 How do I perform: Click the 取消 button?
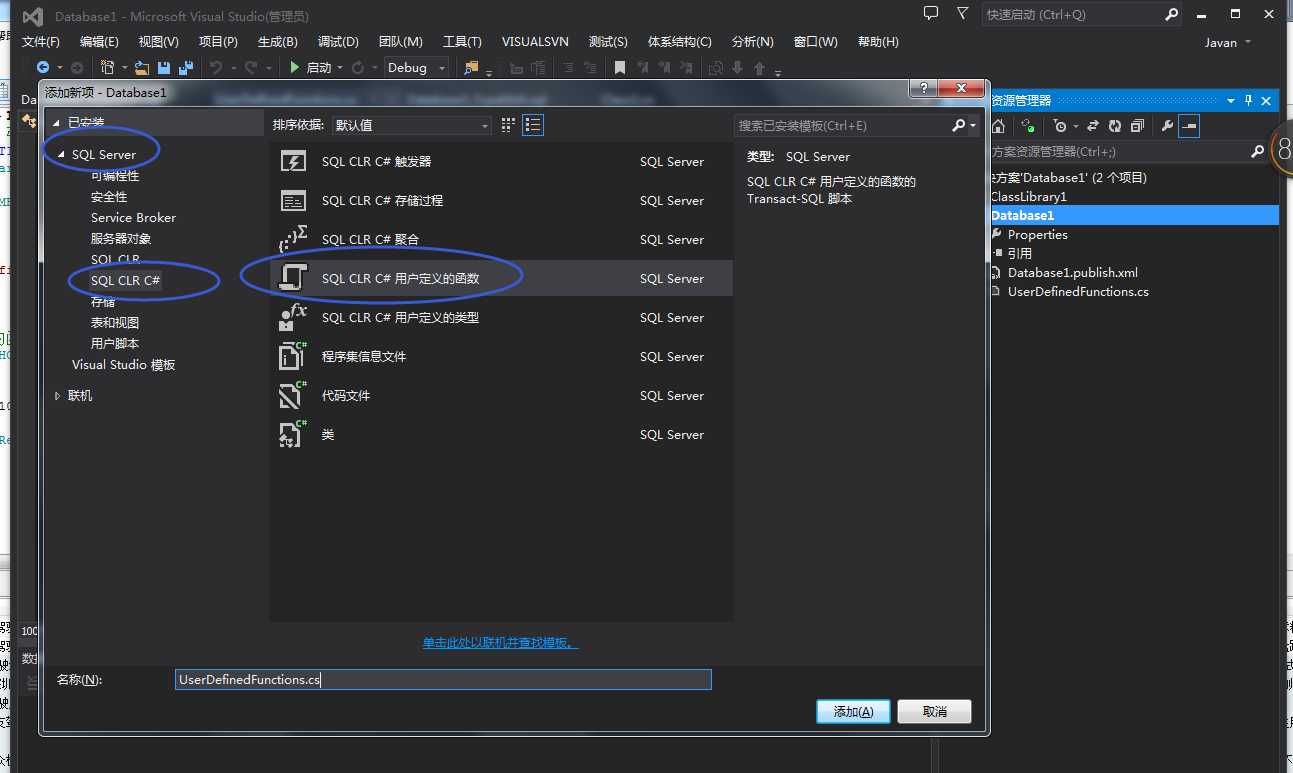935,712
